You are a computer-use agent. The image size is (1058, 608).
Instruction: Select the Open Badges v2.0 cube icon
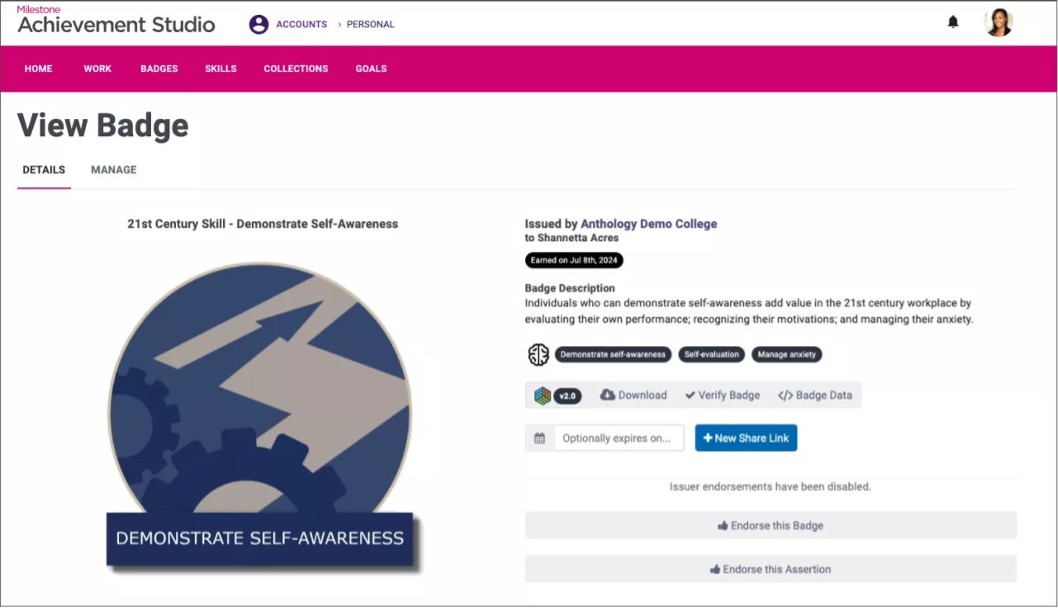tap(541, 395)
